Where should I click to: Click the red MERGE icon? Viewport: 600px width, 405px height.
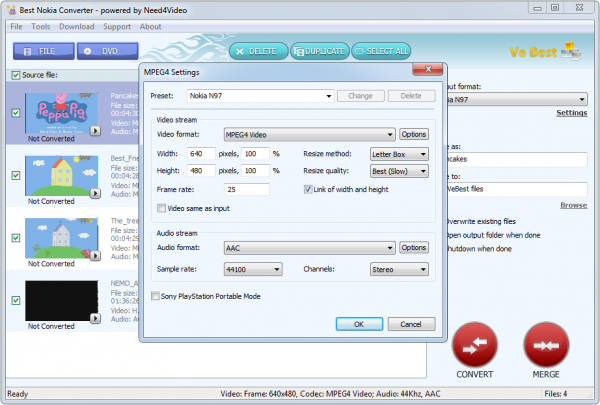[546, 345]
